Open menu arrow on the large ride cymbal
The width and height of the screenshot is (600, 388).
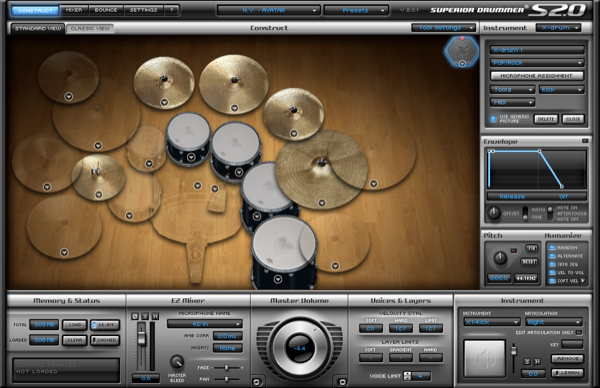(322, 203)
